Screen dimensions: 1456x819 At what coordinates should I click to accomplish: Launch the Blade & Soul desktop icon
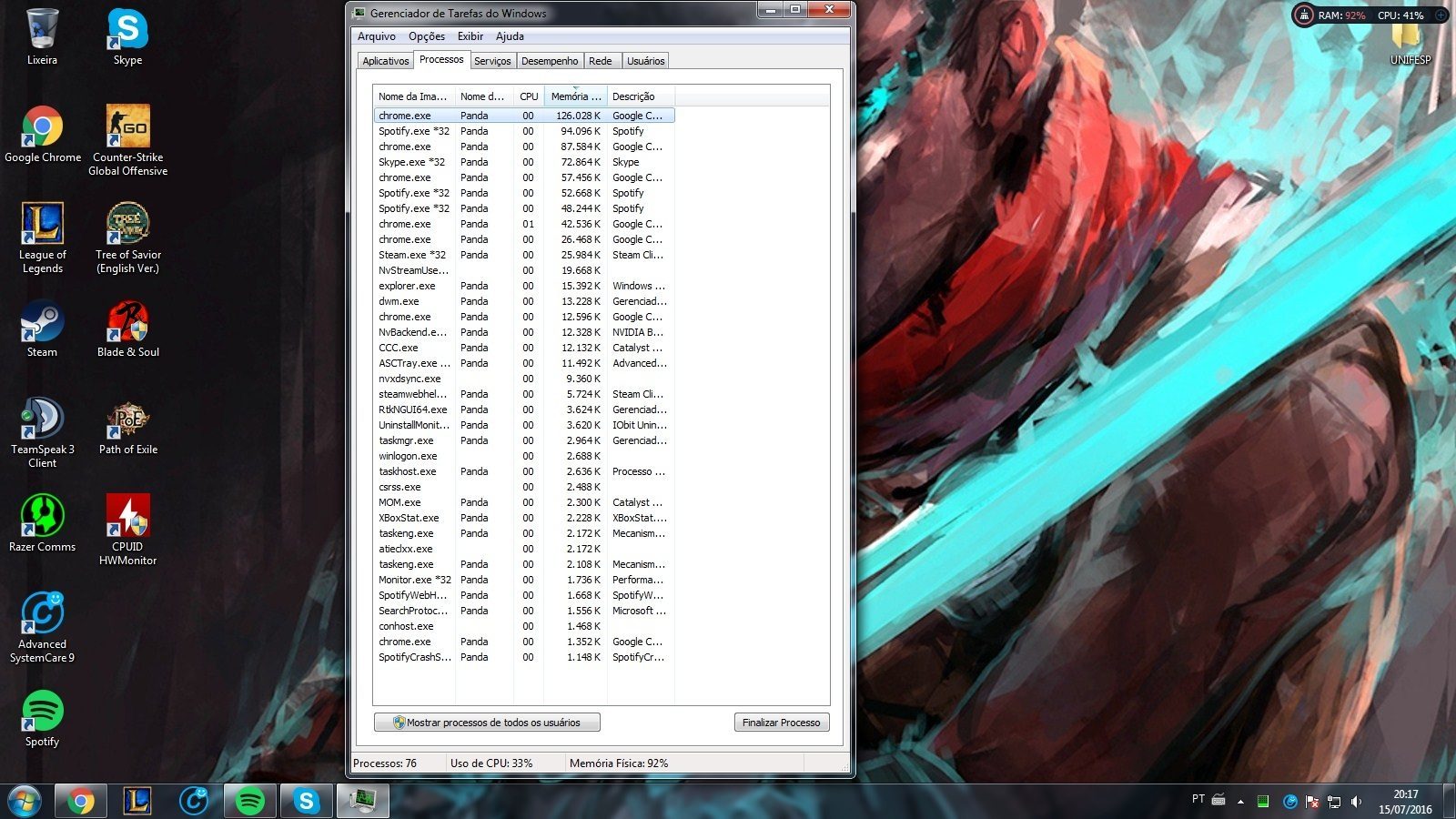[128, 329]
